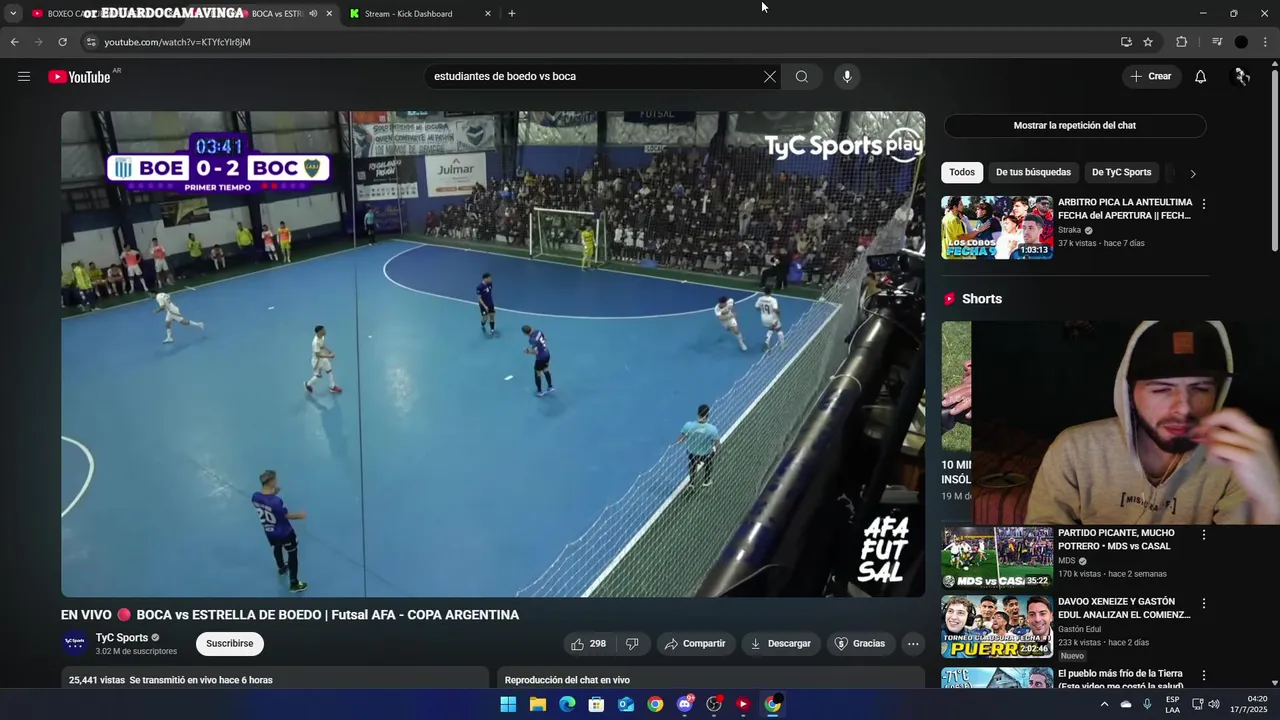Open PARTIDO PICANTE, MUCHO POTRERO title
This screenshot has width=1280, height=720.
click(x=1115, y=540)
